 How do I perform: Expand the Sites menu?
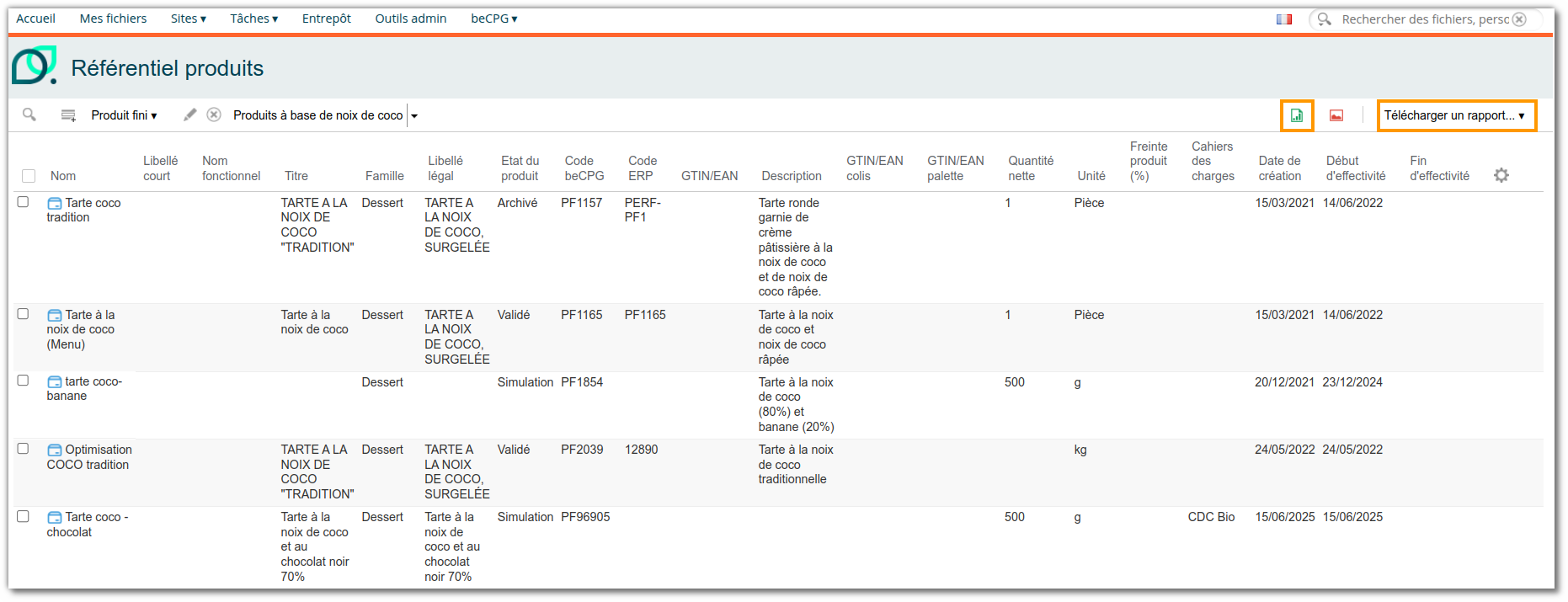tap(188, 19)
